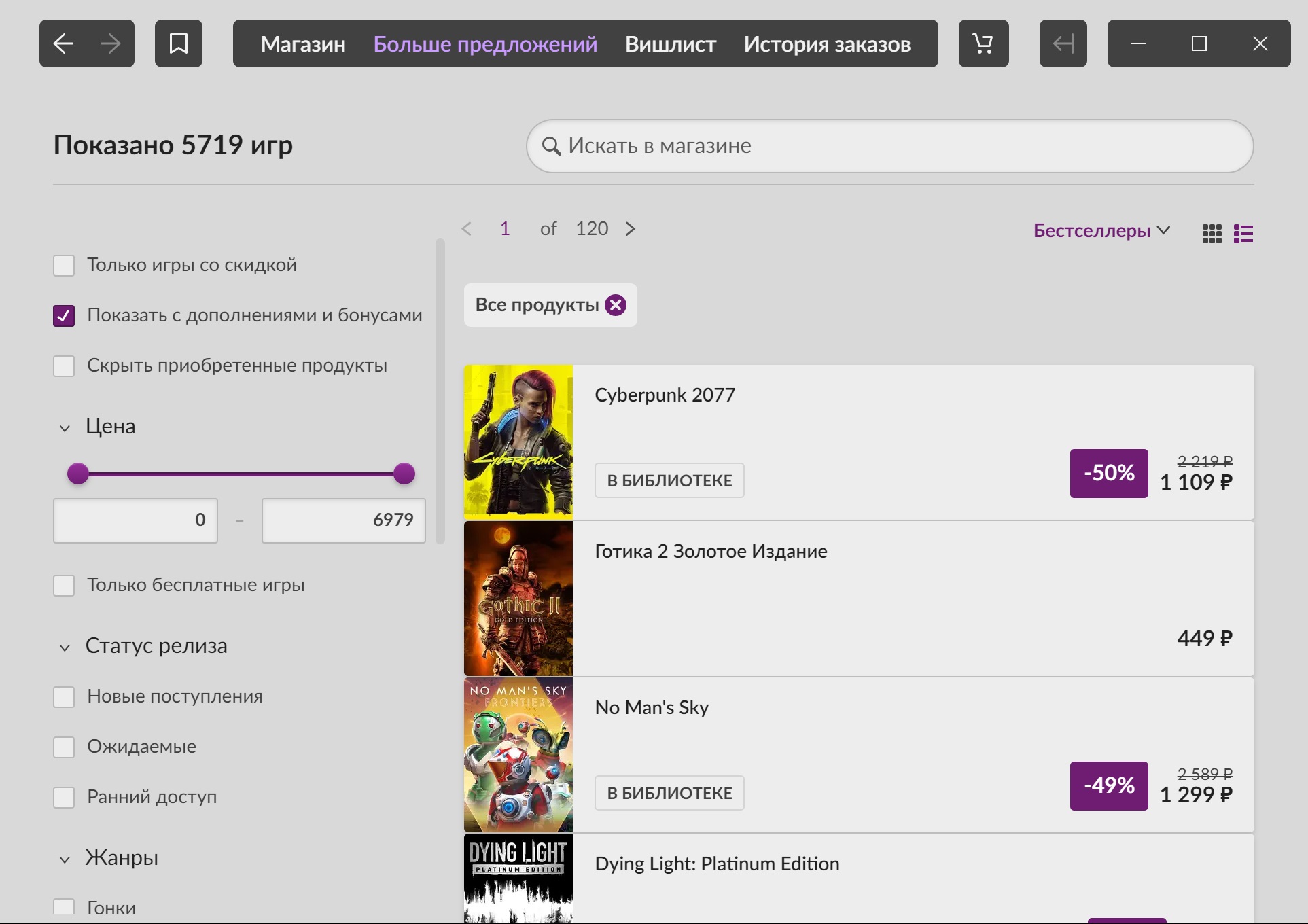Switch to list view layout
Viewport: 1308px width, 924px height.
pyautogui.click(x=1243, y=233)
